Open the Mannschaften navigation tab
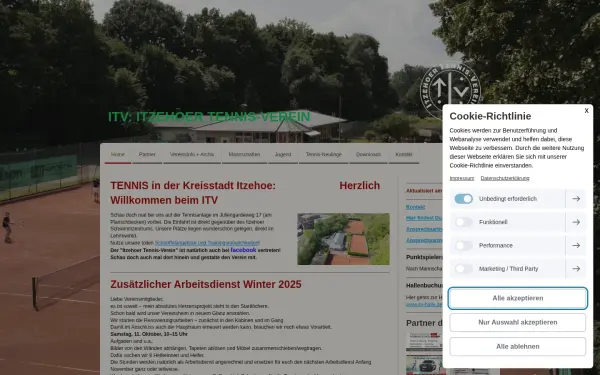The width and height of the screenshot is (600, 375). click(244, 155)
